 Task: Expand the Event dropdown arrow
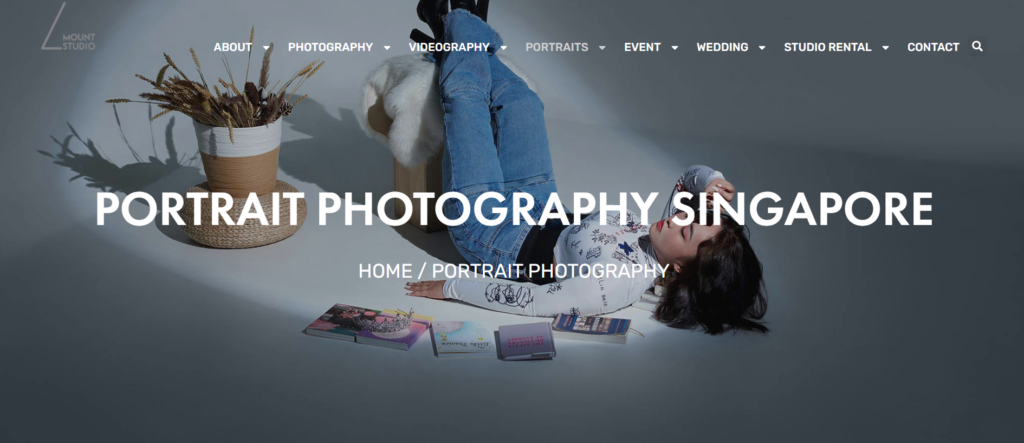[675, 47]
